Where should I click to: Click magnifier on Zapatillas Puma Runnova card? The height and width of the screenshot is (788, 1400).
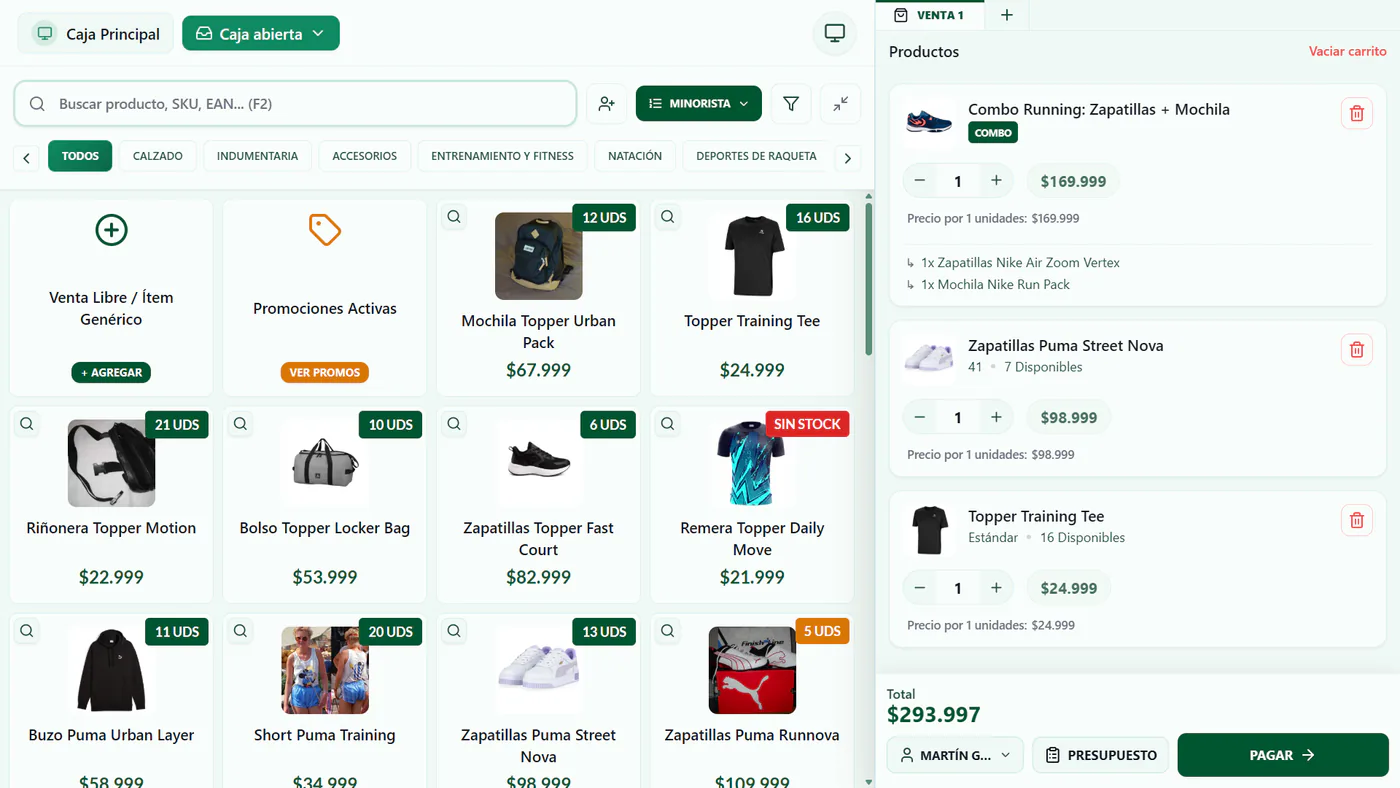668,631
